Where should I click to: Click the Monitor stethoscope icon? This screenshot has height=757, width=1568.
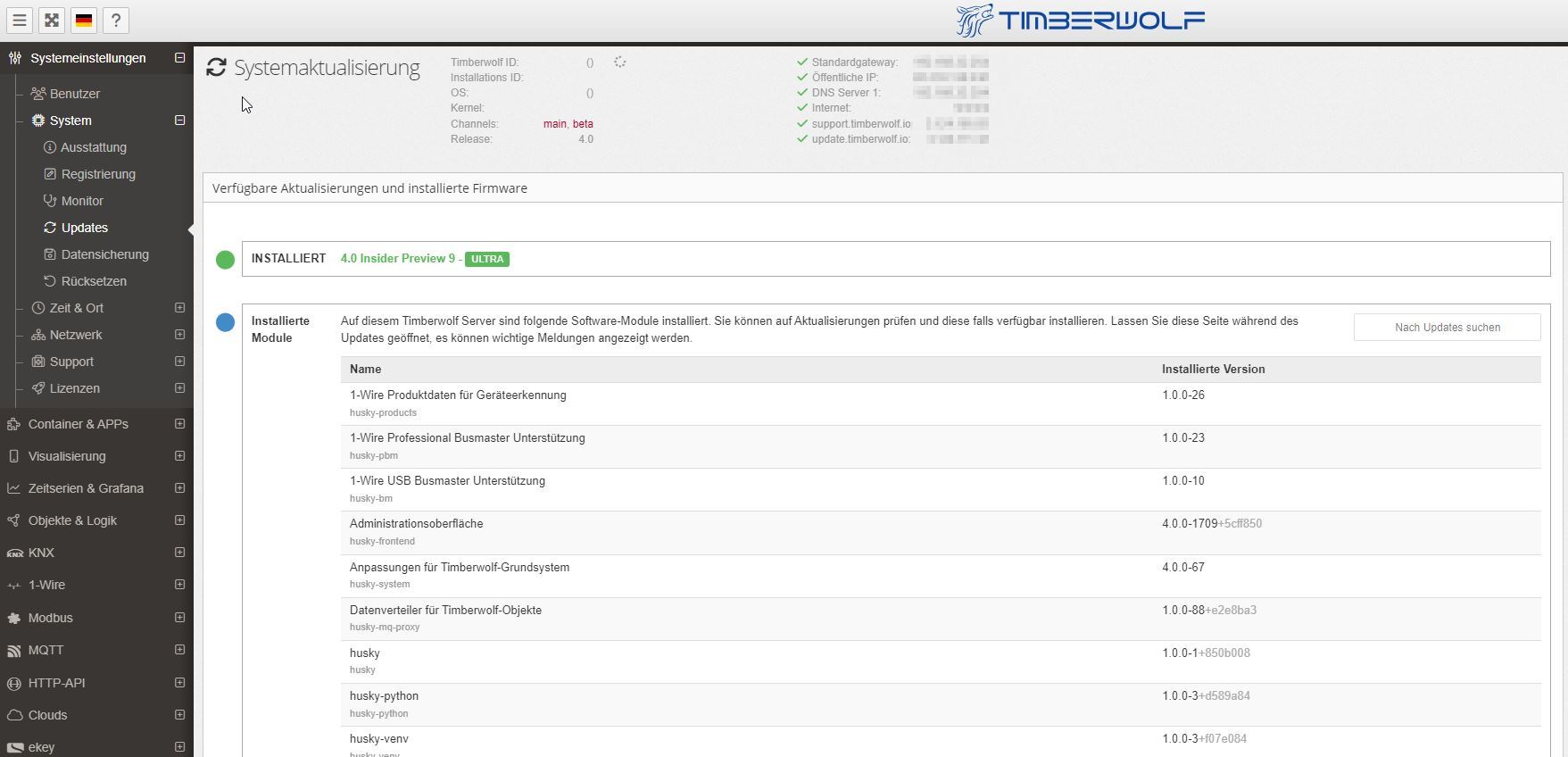click(x=50, y=201)
